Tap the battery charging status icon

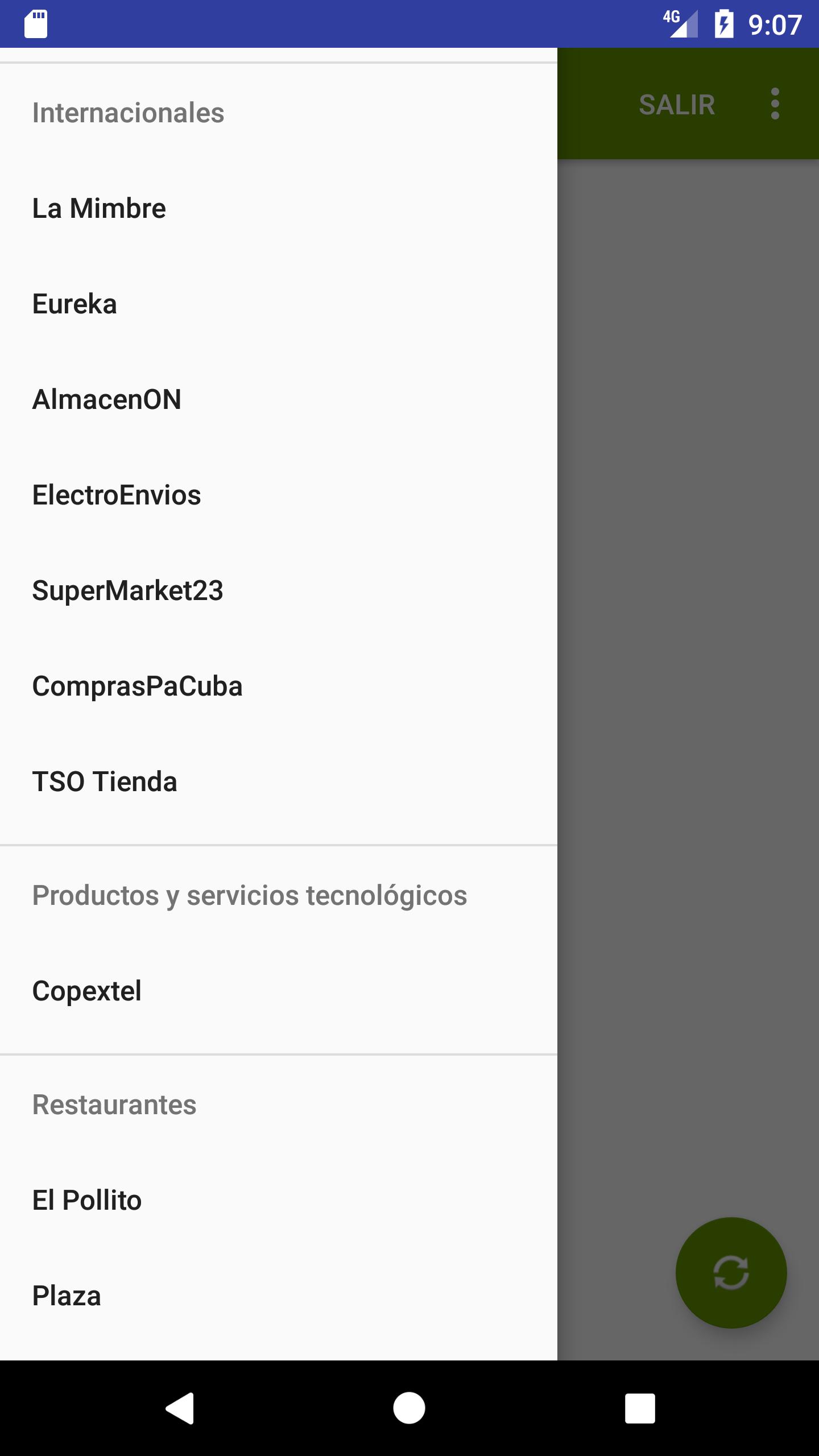[x=724, y=24]
